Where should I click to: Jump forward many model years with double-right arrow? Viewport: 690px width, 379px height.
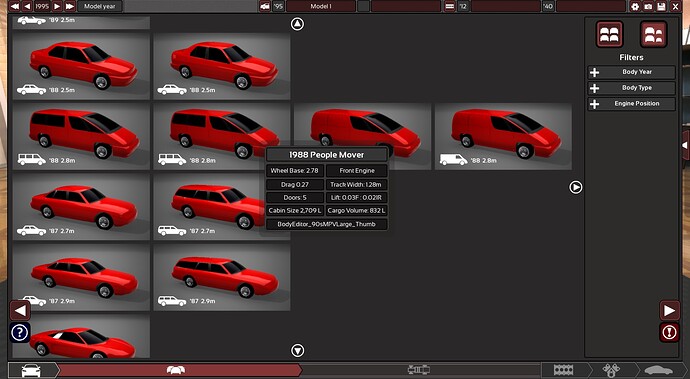(x=70, y=6)
